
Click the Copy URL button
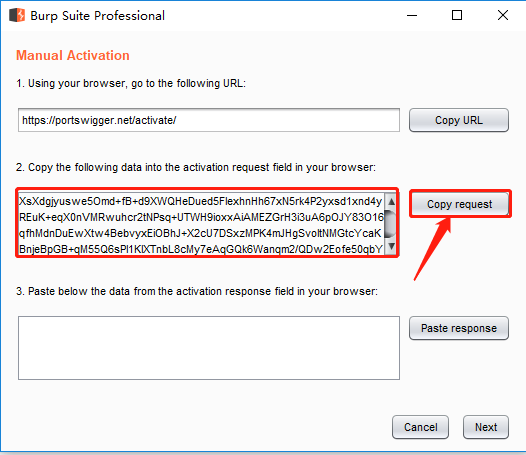point(459,120)
